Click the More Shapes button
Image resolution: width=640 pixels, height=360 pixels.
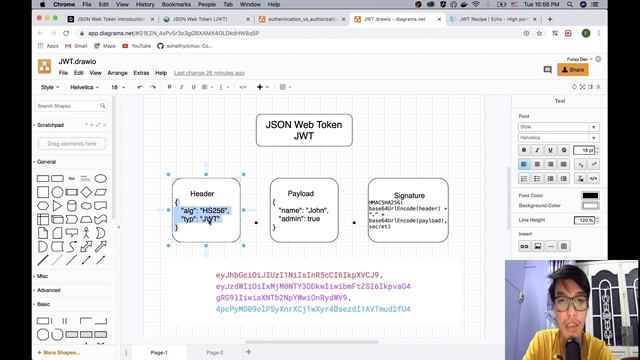tap(58, 353)
